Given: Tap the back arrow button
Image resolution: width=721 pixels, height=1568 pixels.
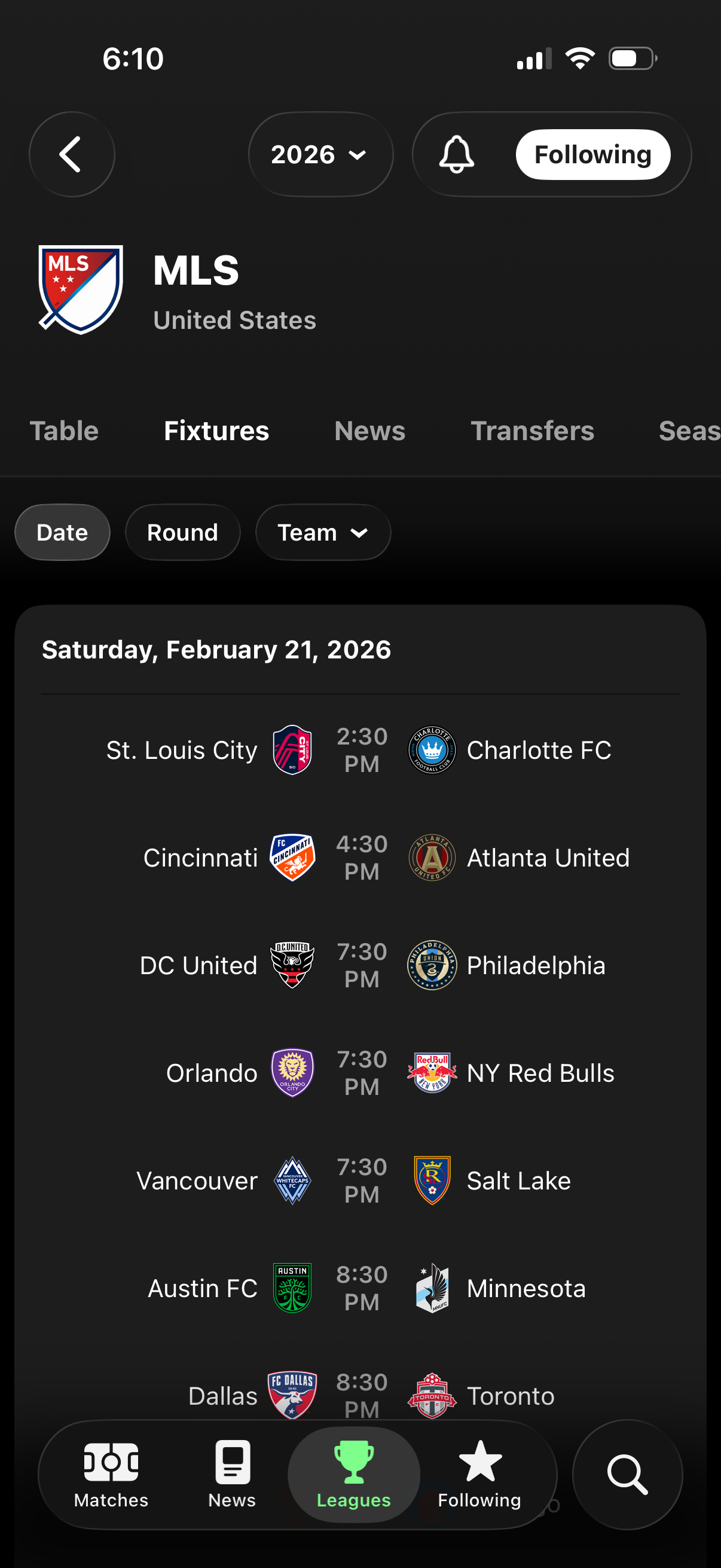Looking at the screenshot, I should tap(71, 154).
